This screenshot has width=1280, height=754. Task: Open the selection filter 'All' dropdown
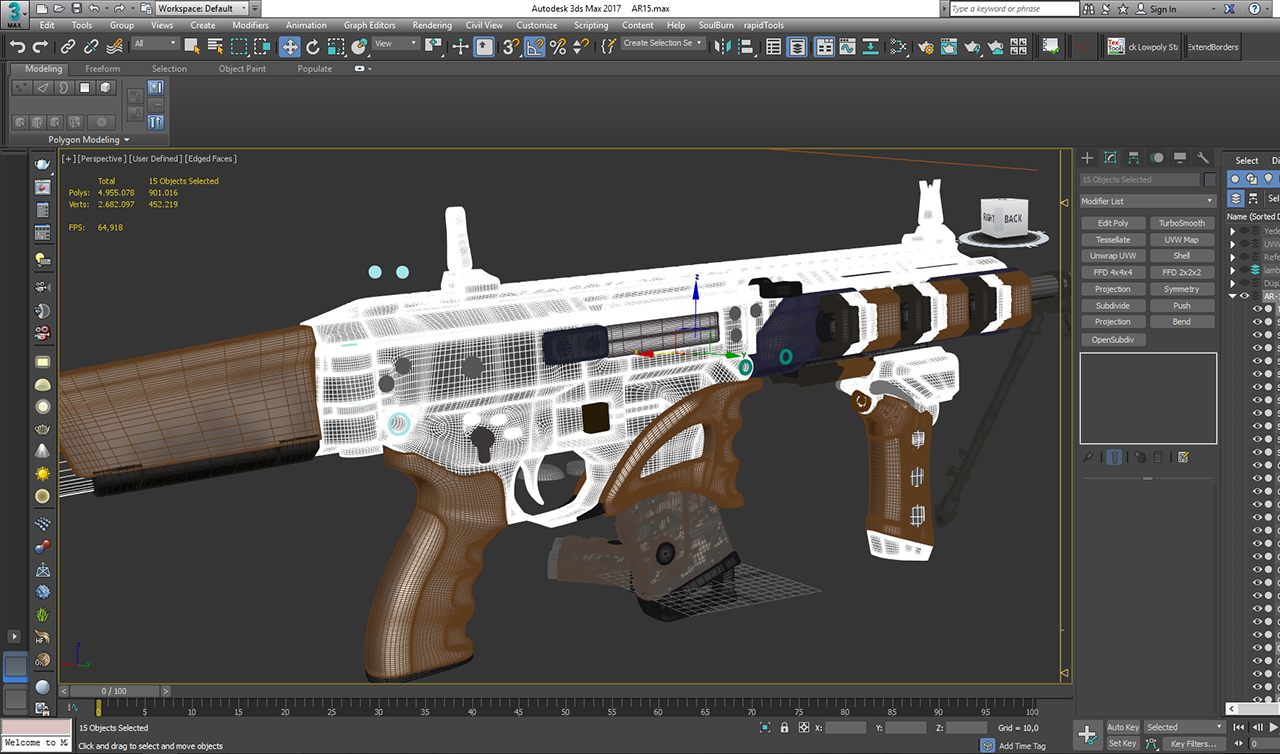coord(156,44)
